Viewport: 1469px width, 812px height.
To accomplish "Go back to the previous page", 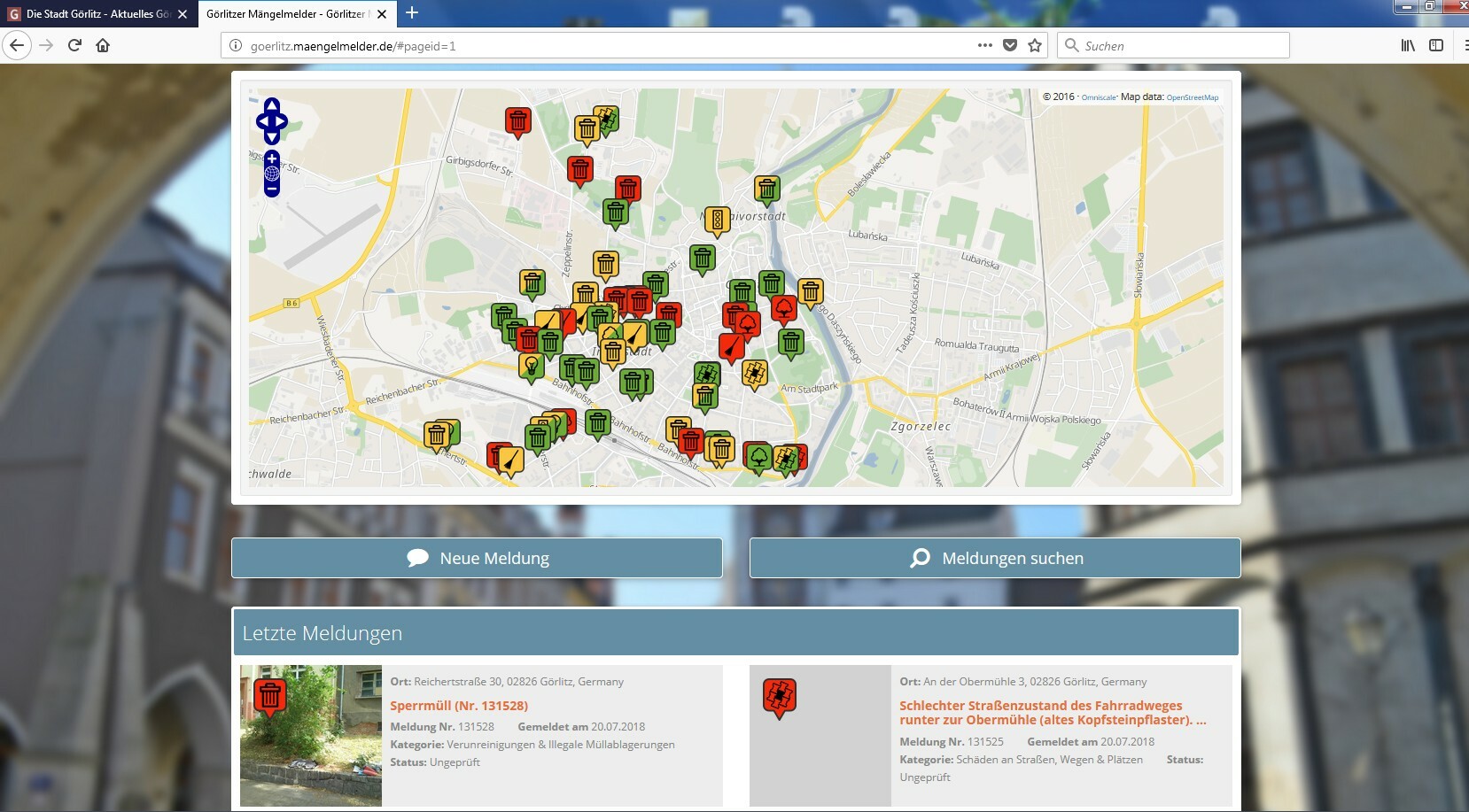I will coord(17,45).
